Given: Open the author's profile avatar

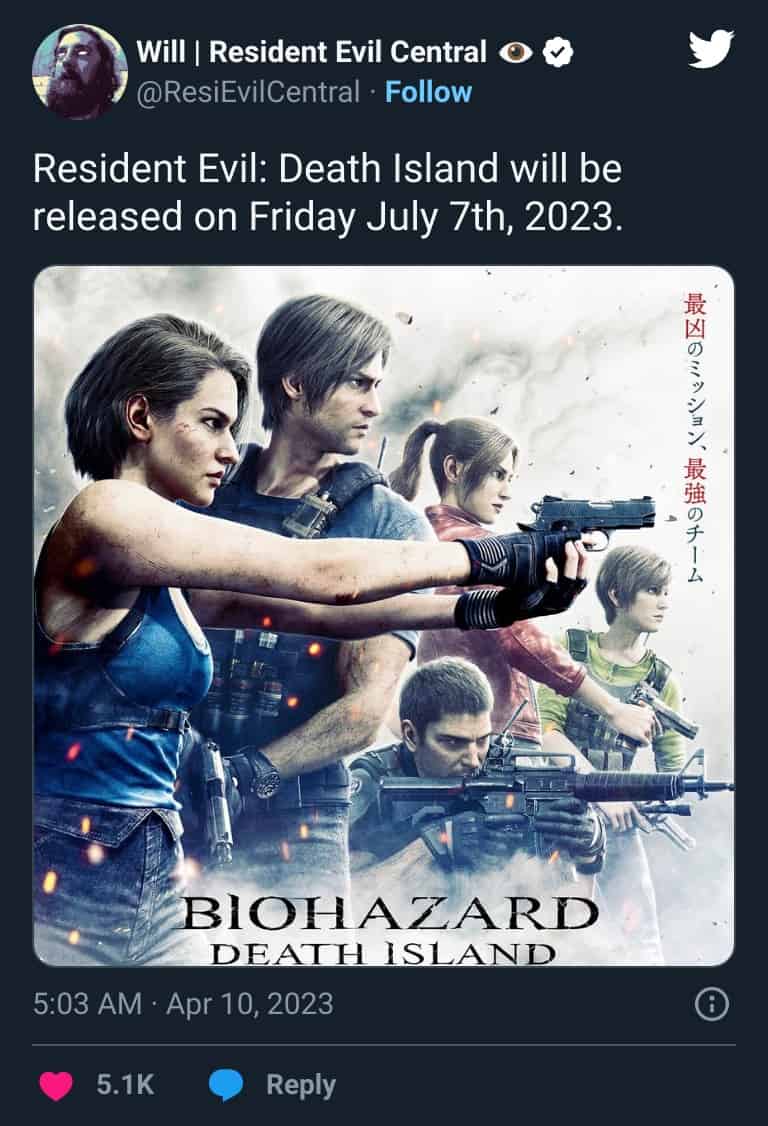Looking at the screenshot, I should [x=80, y=72].
